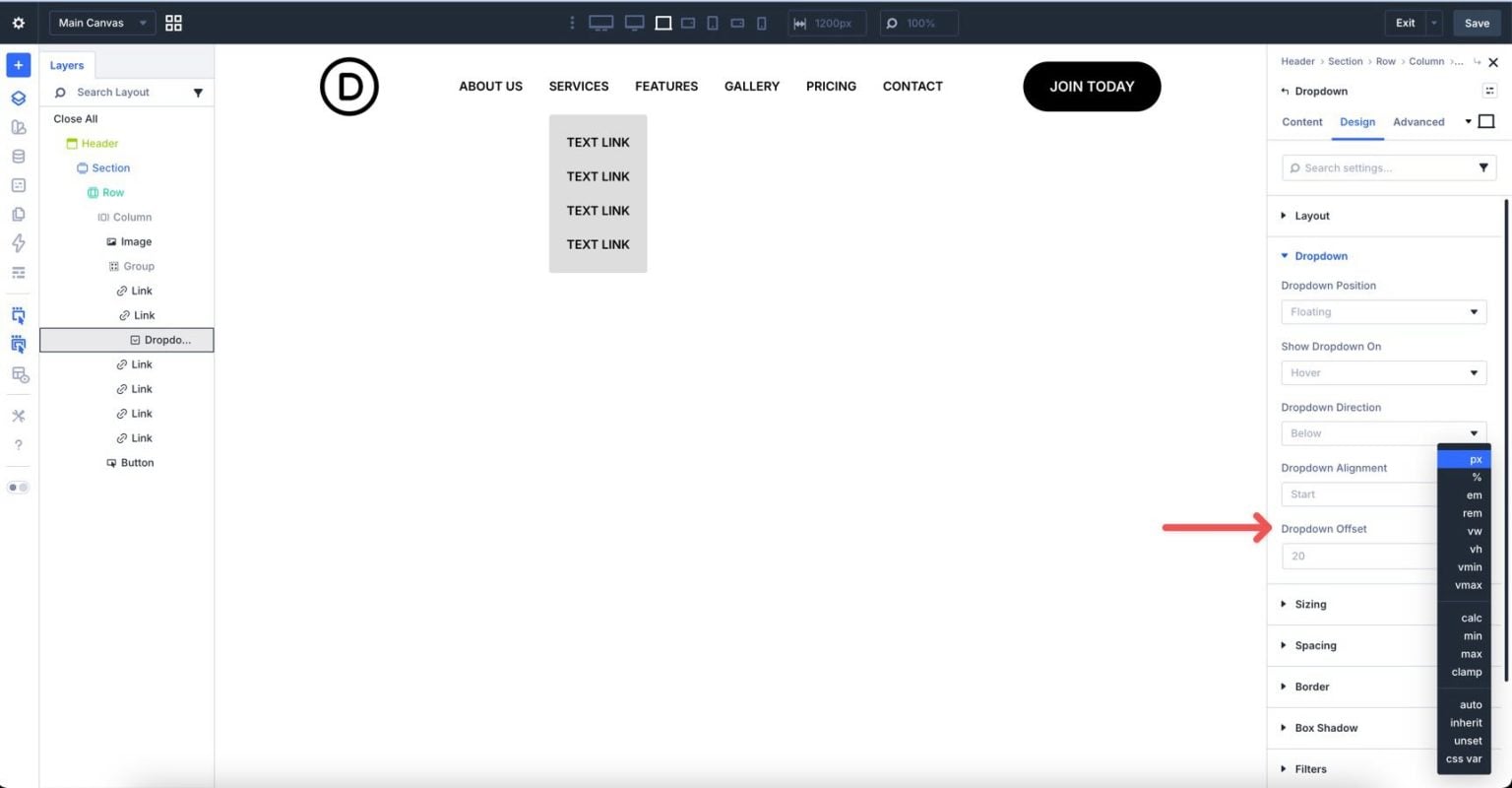1512x788 pixels.
Task: Click the Search settings field
Action: (1389, 168)
